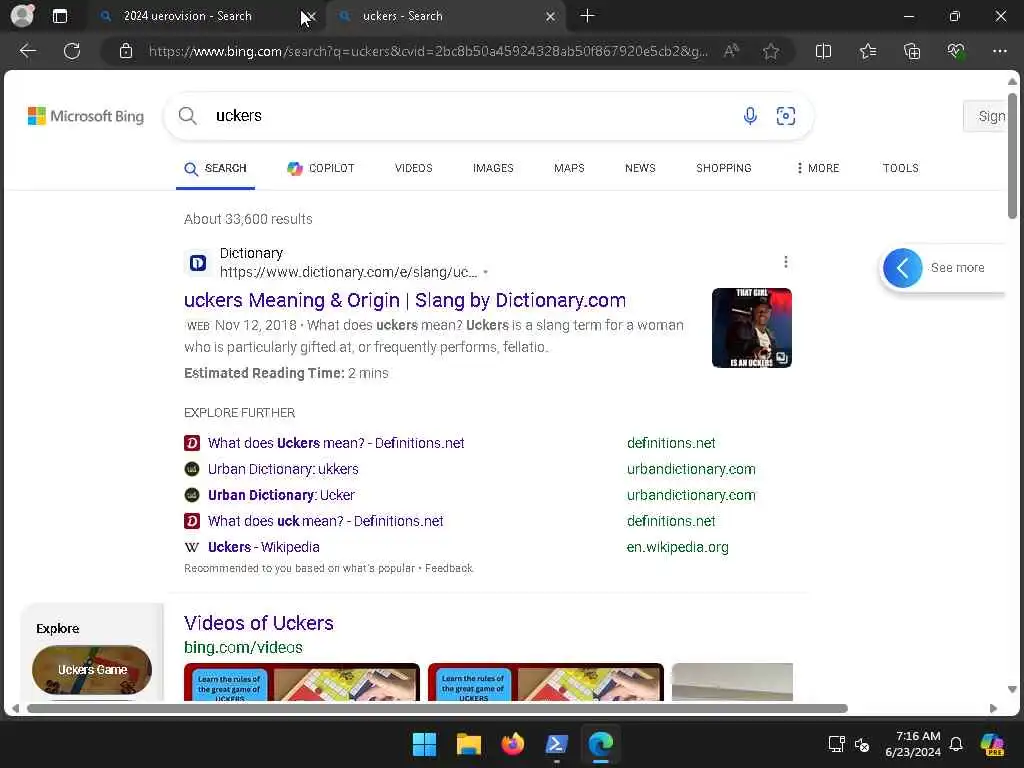The width and height of the screenshot is (1024, 768).
Task: Switch to the VIDEOS tab
Action: coord(413,168)
